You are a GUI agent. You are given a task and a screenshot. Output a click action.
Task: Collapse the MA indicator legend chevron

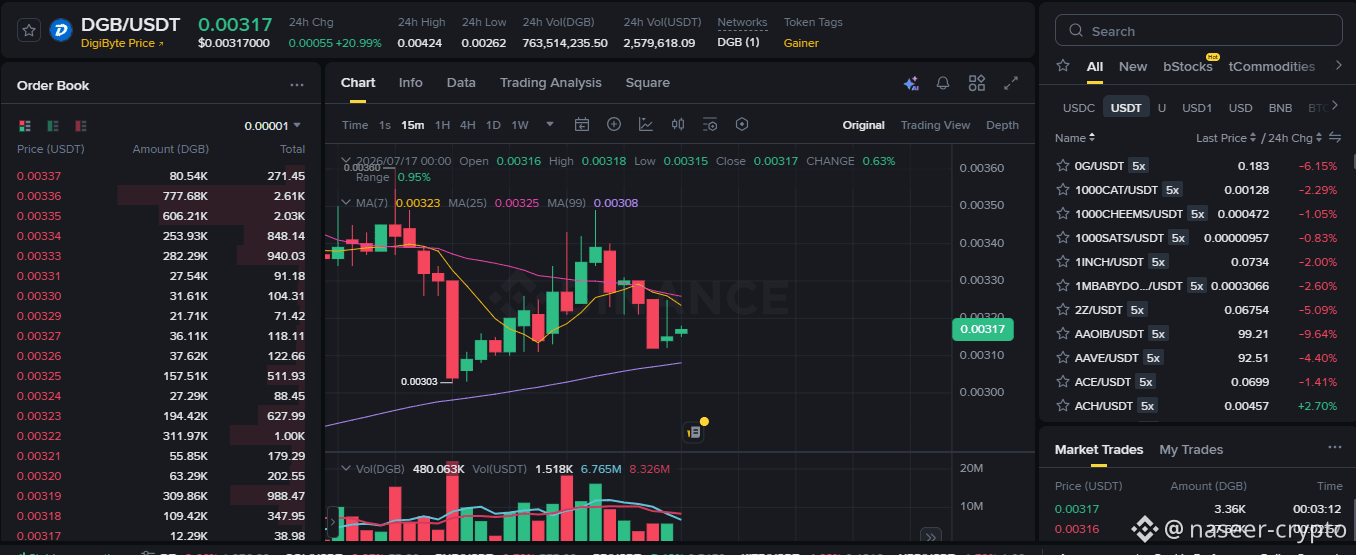[346, 203]
